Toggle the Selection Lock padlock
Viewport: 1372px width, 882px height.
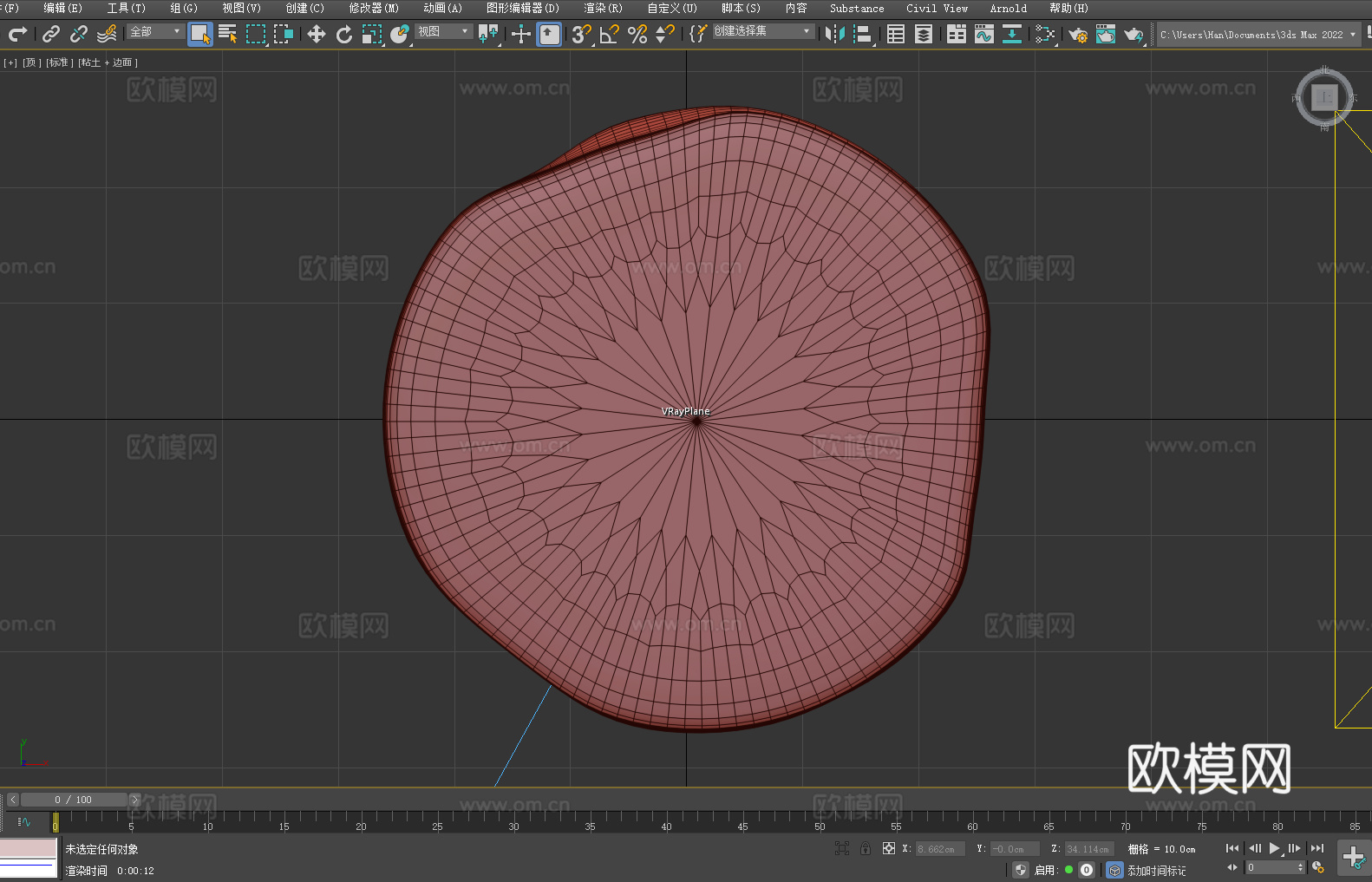865,848
